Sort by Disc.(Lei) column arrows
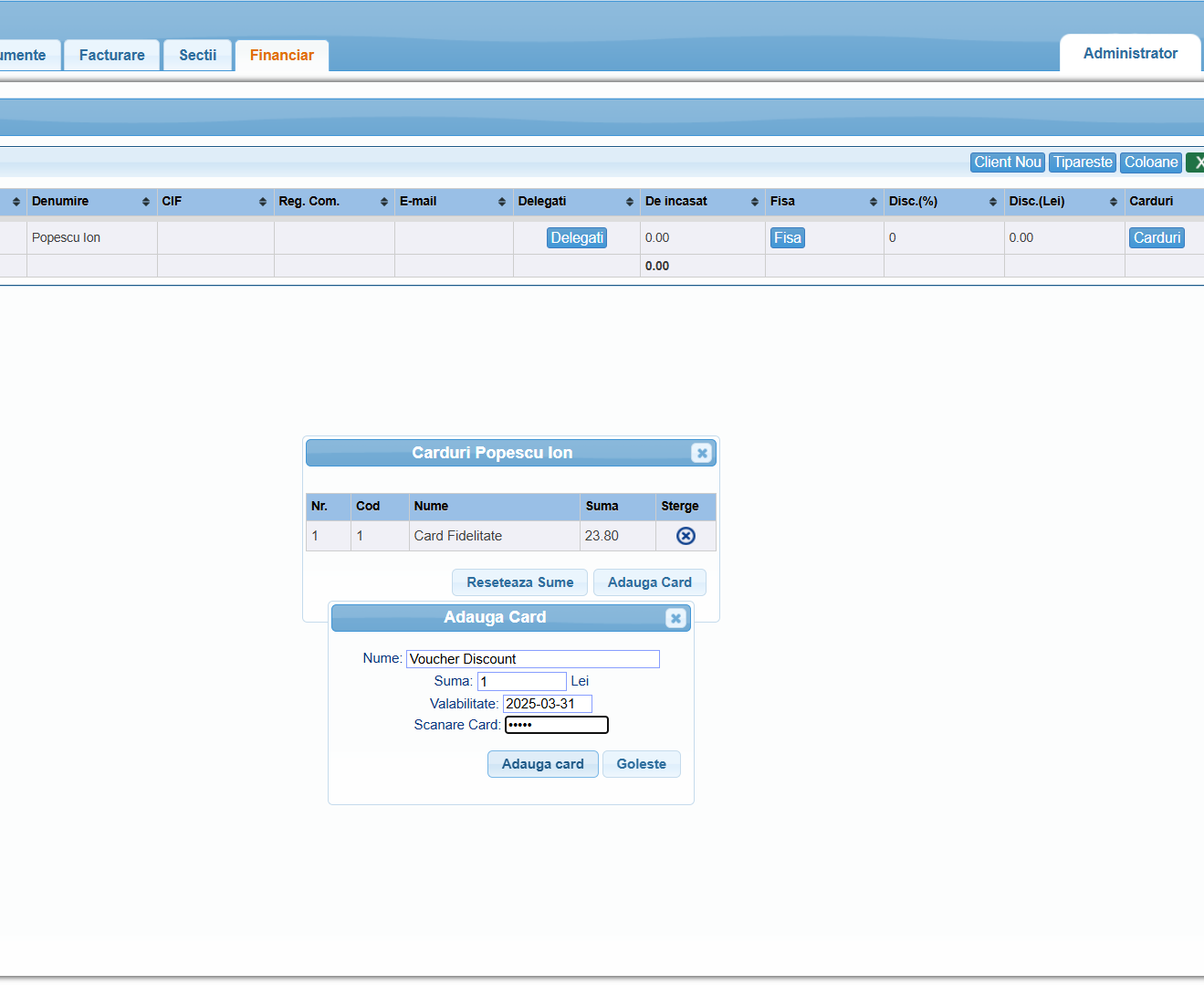The width and height of the screenshot is (1204, 985). [x=1114, y=202]
